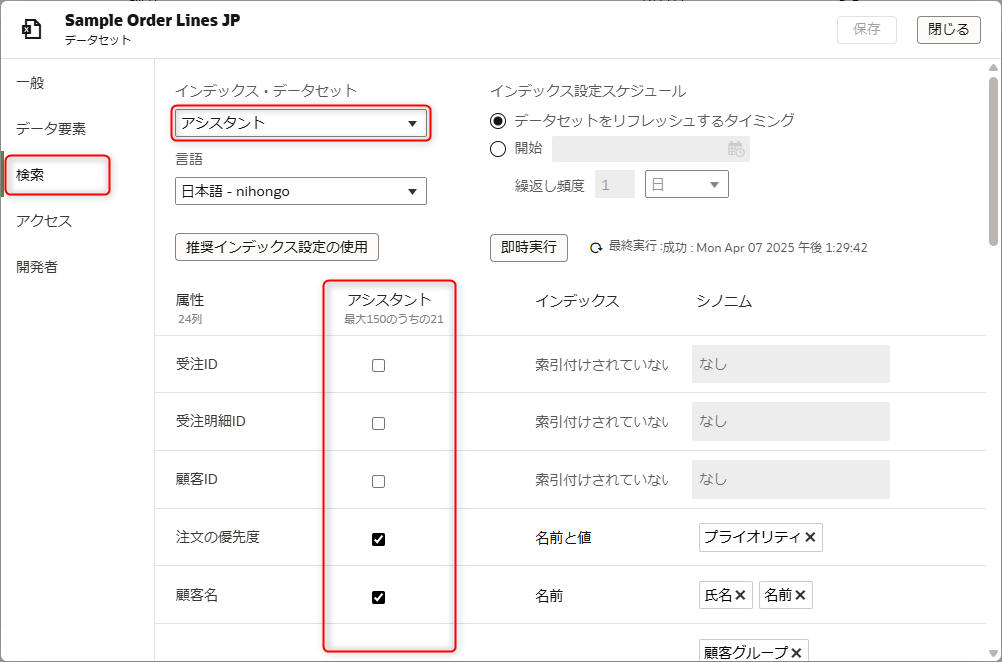Select the 開始 radio button
The image size is (1002, 662).
coord(498,149)
